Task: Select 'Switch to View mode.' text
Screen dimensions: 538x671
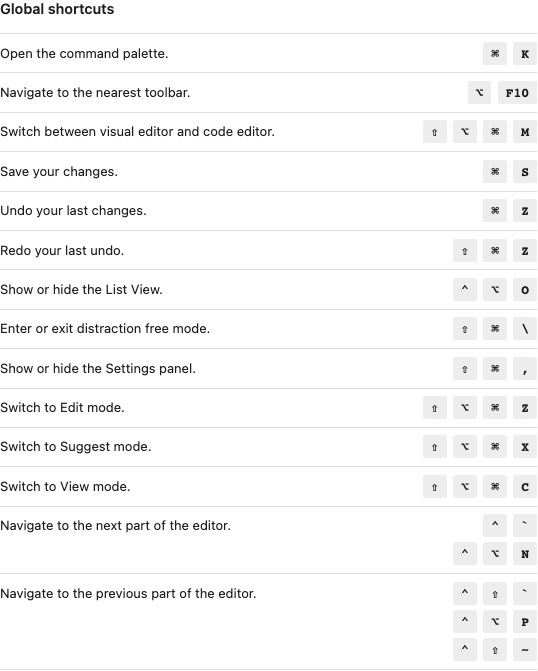Action: [x=65, y=487]
